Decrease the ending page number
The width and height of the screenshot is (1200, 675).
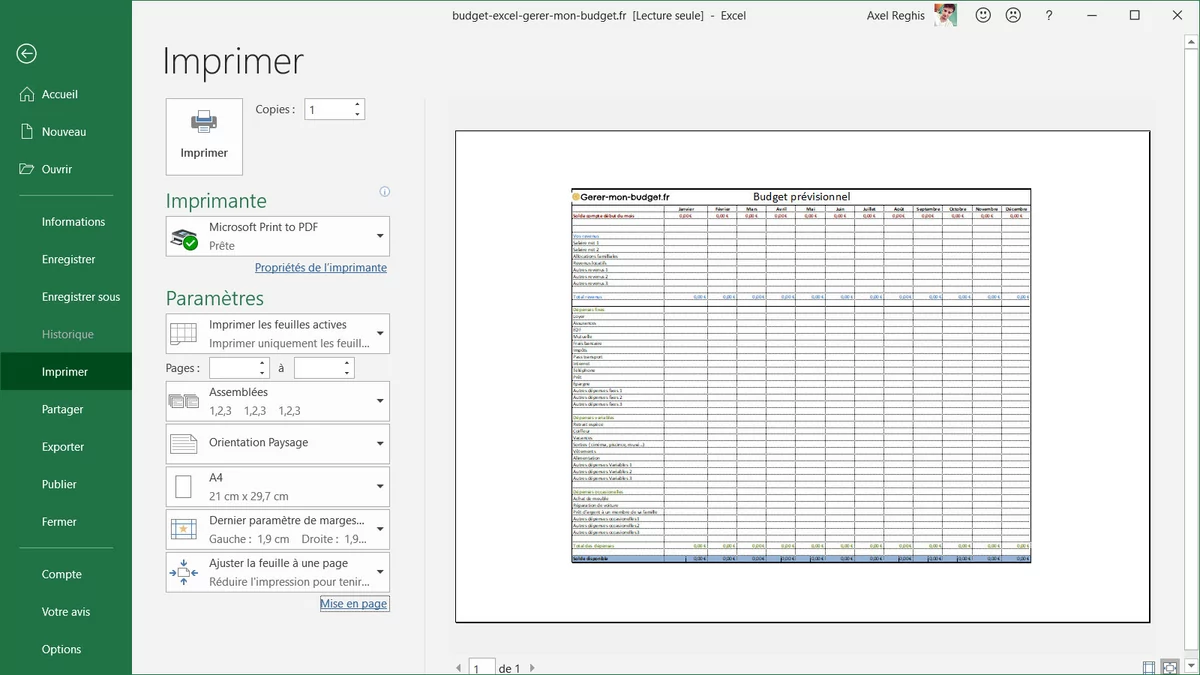[x=347, y=374]
